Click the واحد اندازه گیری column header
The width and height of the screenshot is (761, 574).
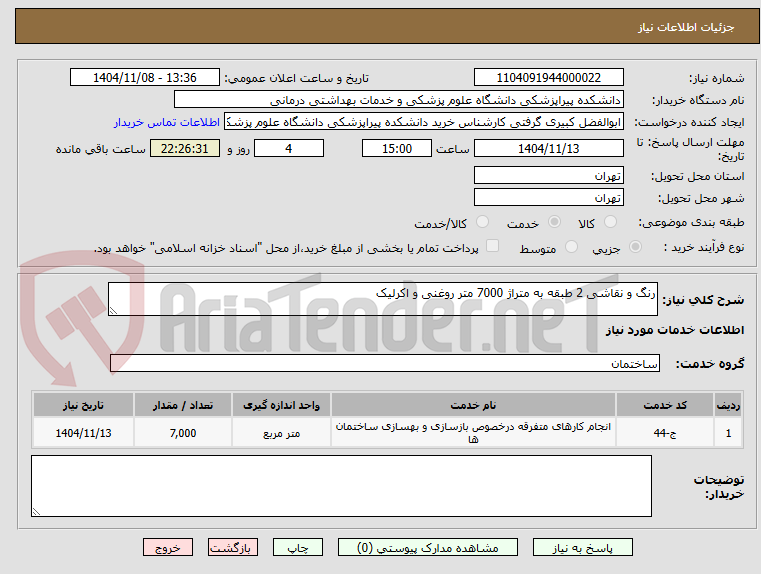pos(281,405)
